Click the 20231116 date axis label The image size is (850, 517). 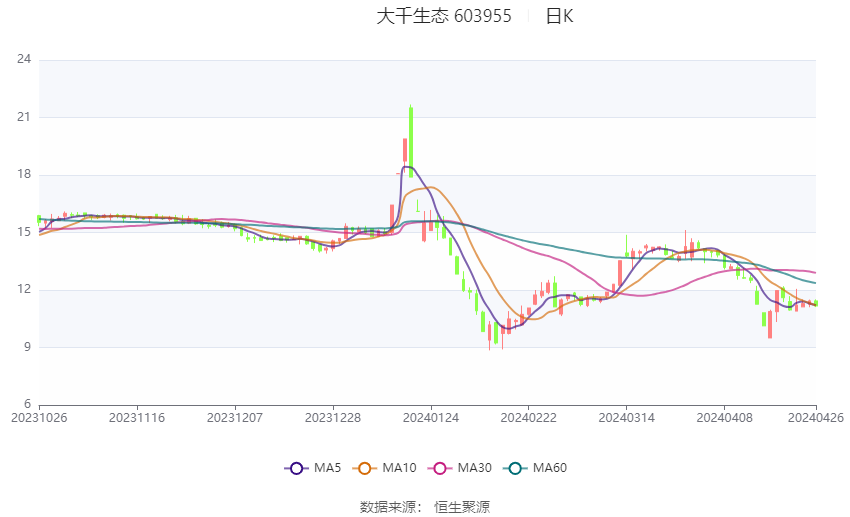tap(137, 418)
